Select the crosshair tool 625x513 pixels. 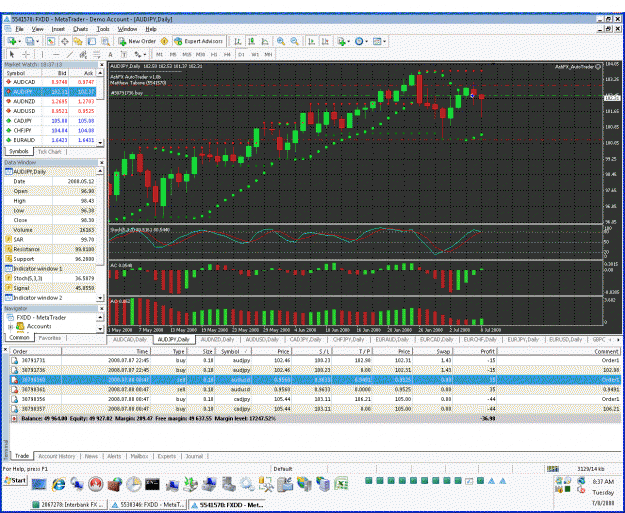[x=26, y=54]
